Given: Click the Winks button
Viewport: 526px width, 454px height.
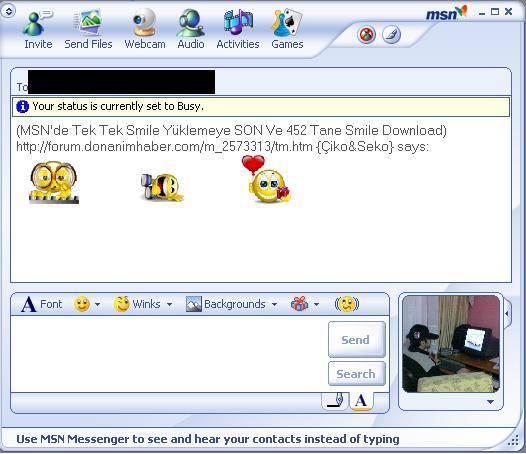Looking at the screenshot, I should tap(137, 304).
